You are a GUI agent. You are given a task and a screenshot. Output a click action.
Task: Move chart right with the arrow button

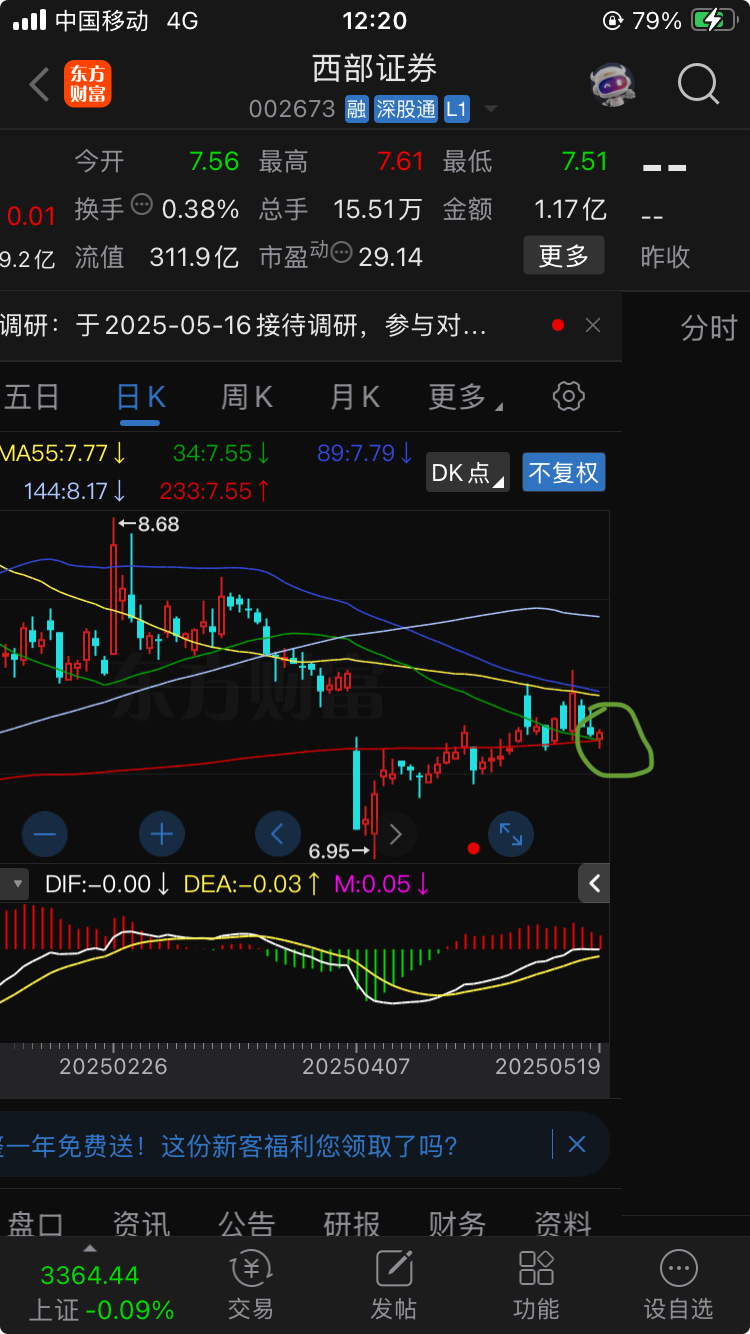395,833
